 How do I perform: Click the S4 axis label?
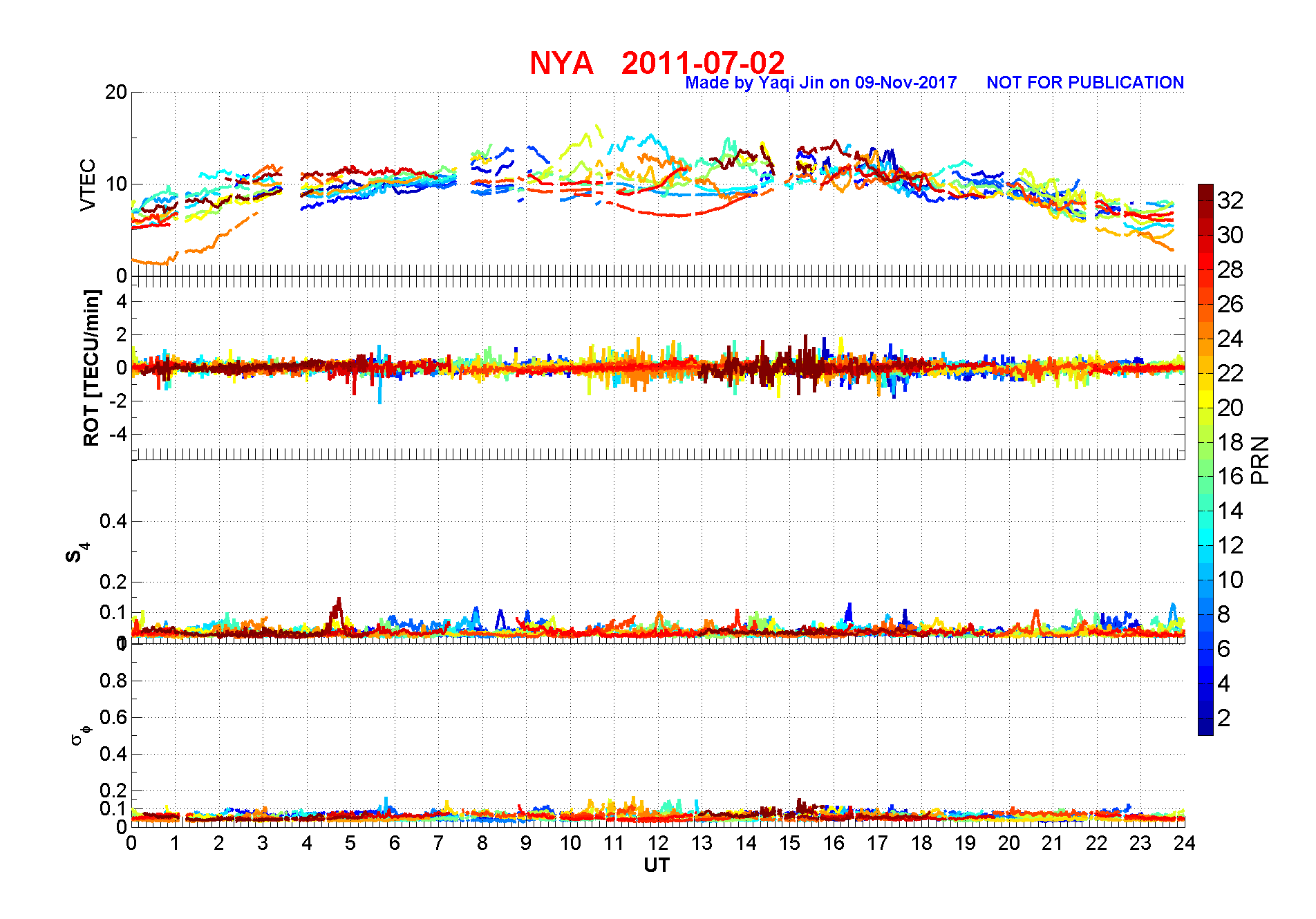click(76, 553)
